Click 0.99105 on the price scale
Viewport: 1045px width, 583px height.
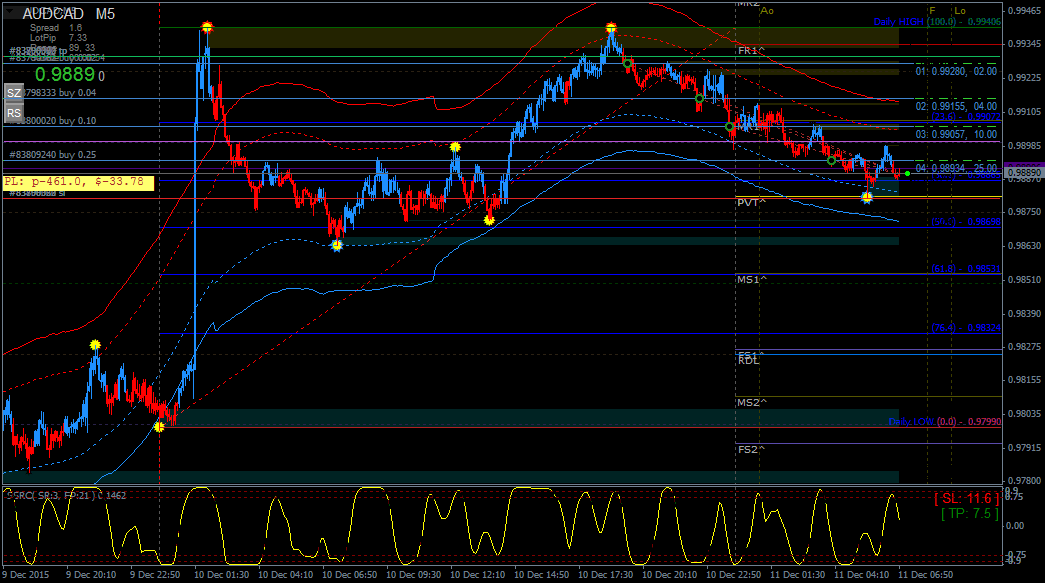[1024, 112]
